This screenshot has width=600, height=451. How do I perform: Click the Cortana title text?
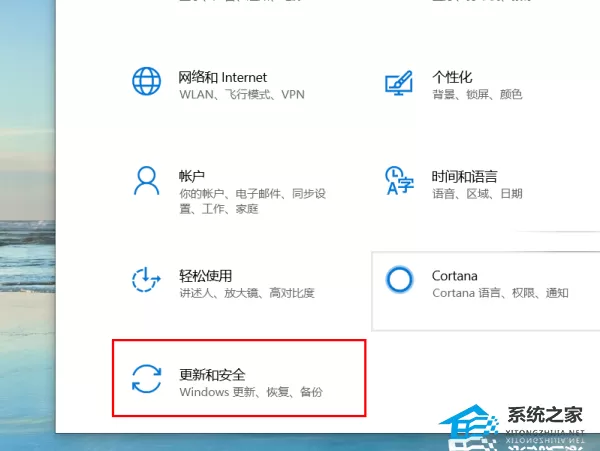(455, 276)
